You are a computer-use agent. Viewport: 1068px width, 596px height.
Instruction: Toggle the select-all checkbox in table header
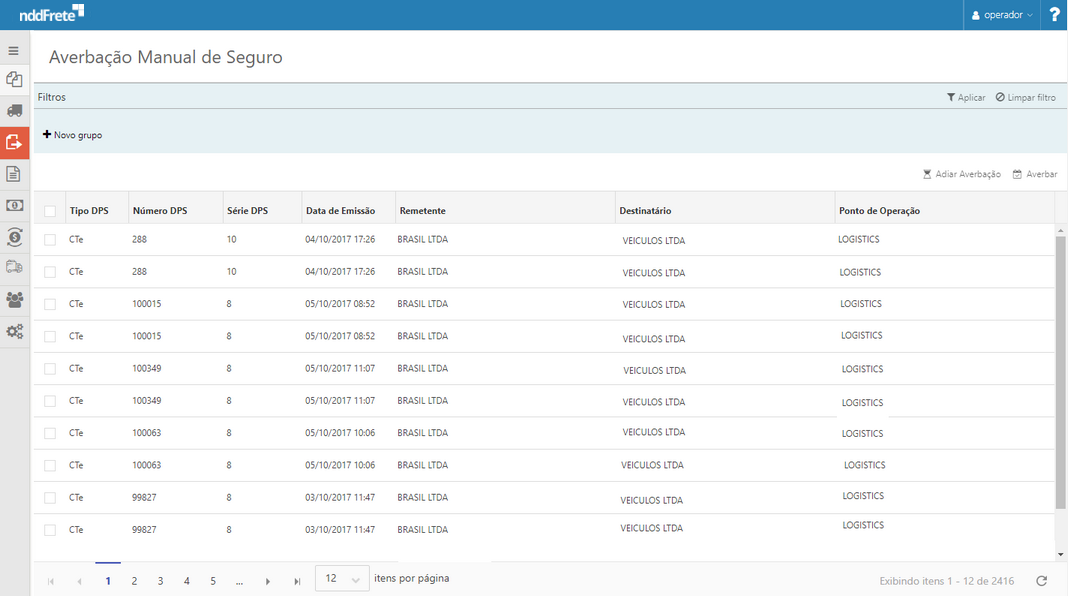50,211
